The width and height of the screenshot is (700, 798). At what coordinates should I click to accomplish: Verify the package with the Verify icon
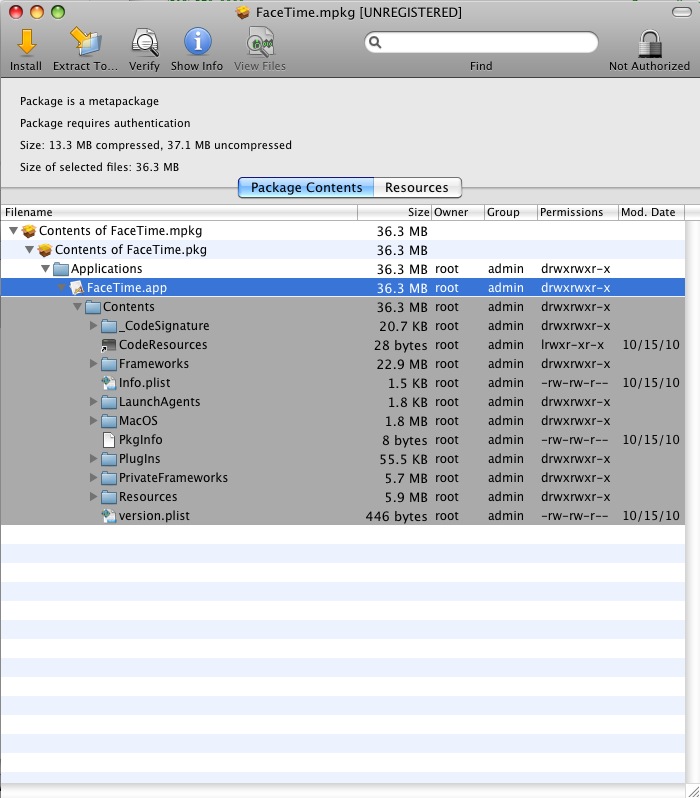coord(145,42)
